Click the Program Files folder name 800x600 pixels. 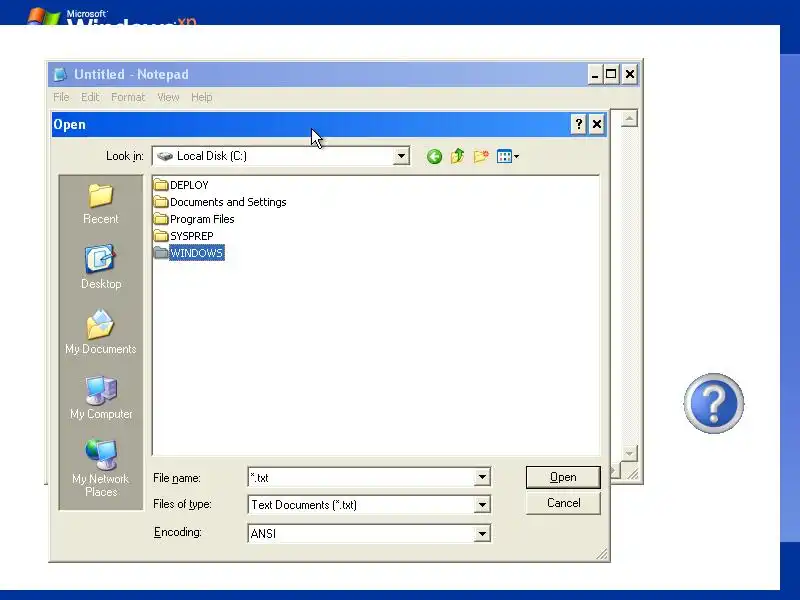pos(202,219)
